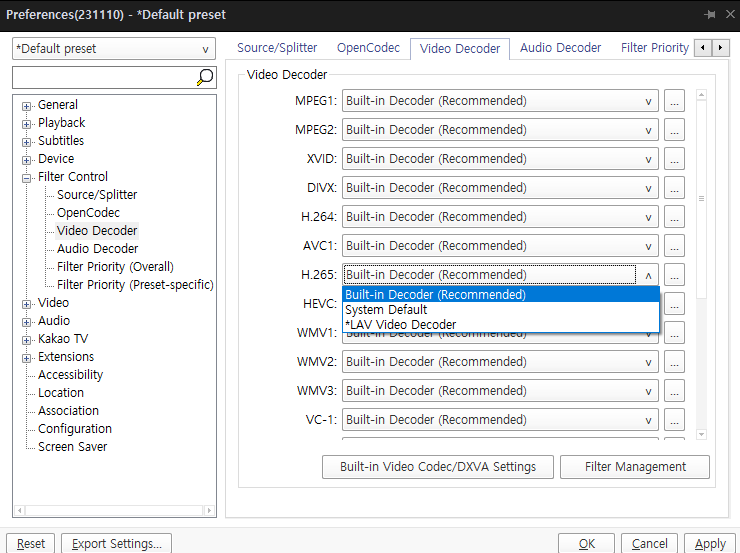
Task: Click Built-in Video Codec/DXVA Settings button
Action: 437,467
